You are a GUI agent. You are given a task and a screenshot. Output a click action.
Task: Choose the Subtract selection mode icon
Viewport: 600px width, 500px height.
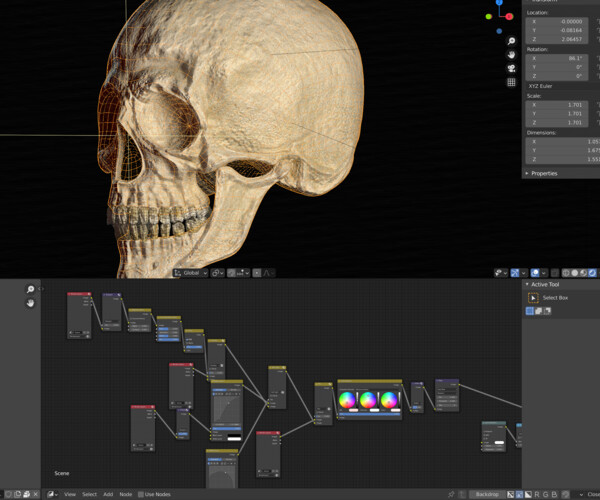click(x=547, y=311)
